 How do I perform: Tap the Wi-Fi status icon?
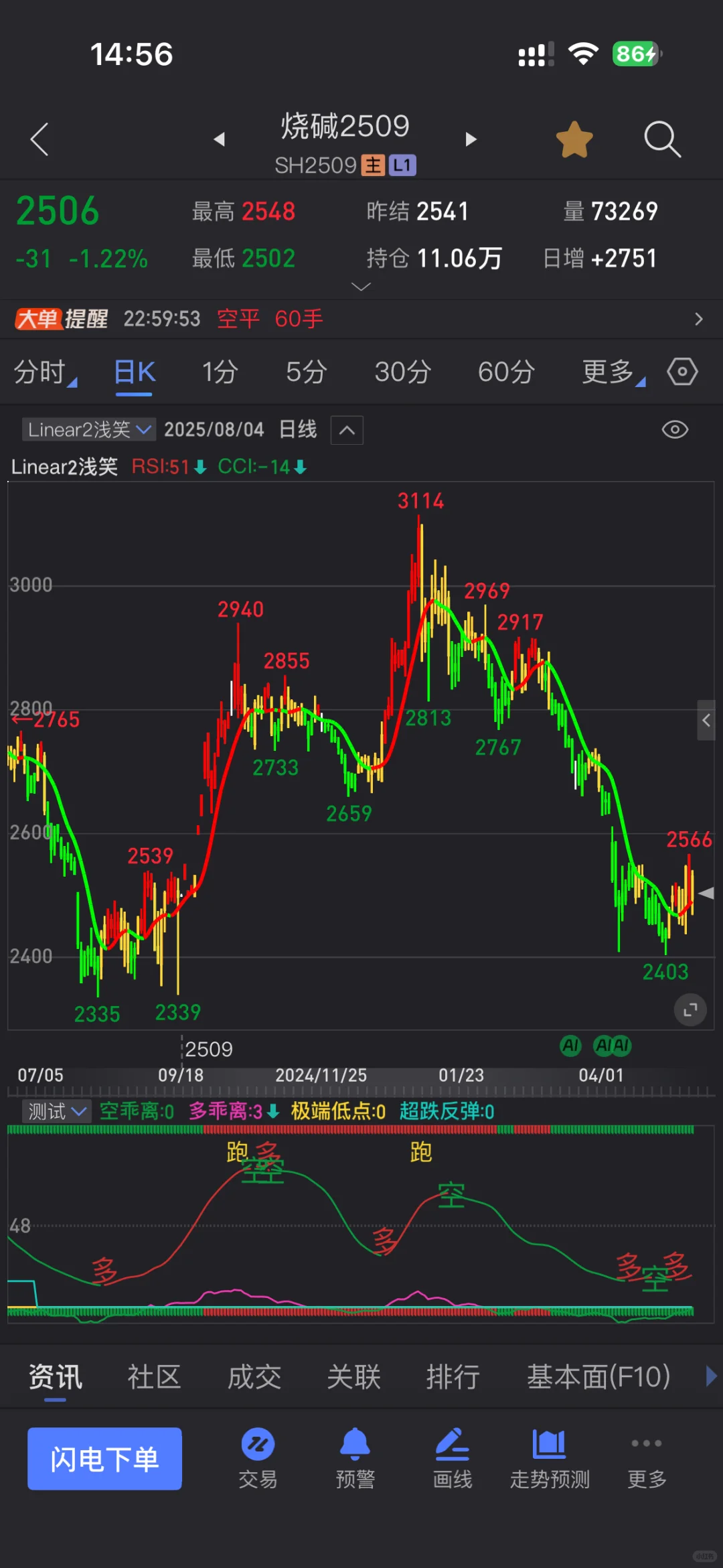point(583,54)
